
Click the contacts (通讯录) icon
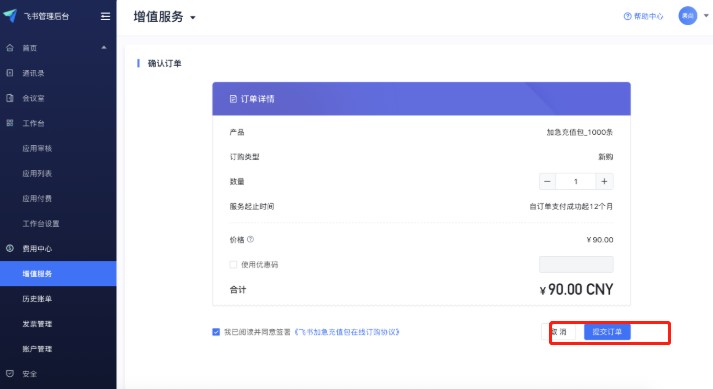[10, 73]
